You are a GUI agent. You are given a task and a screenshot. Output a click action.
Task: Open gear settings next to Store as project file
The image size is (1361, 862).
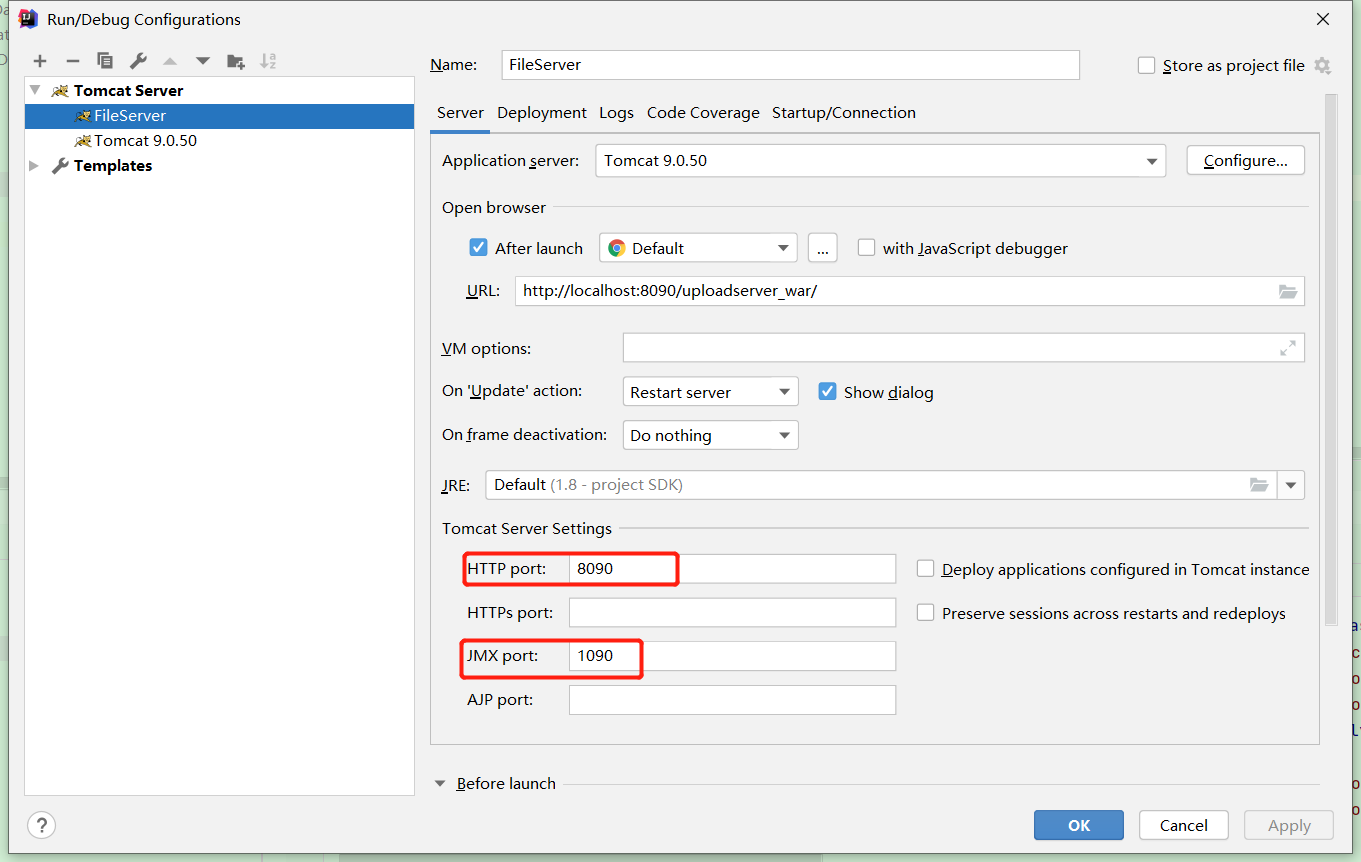[1322, 66]
